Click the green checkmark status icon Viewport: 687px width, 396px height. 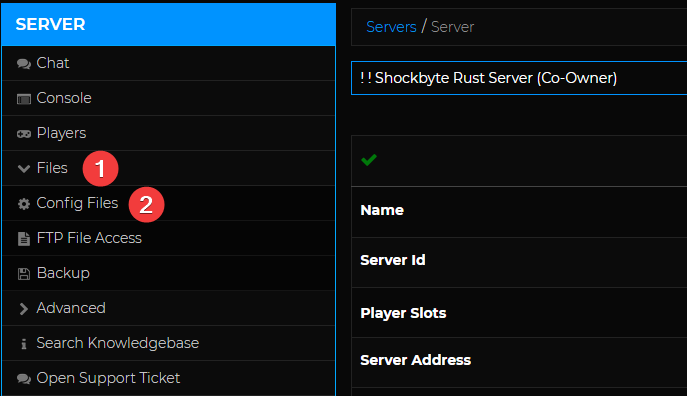369,159
